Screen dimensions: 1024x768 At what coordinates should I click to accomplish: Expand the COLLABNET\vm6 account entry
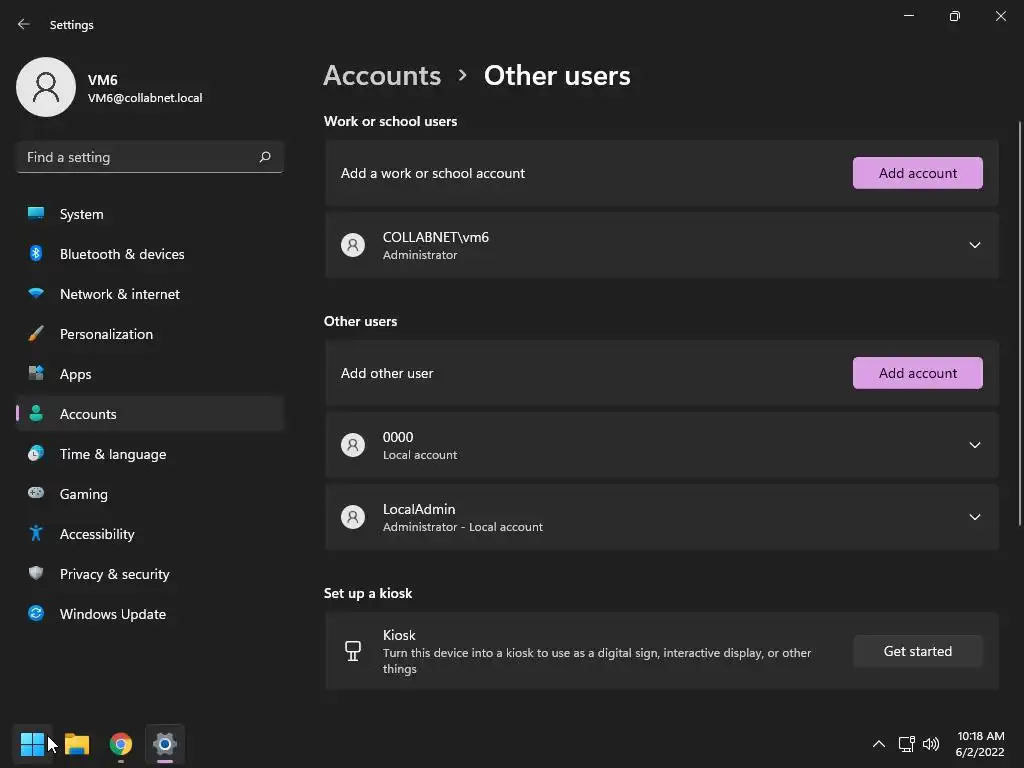[x=974, y=245]
